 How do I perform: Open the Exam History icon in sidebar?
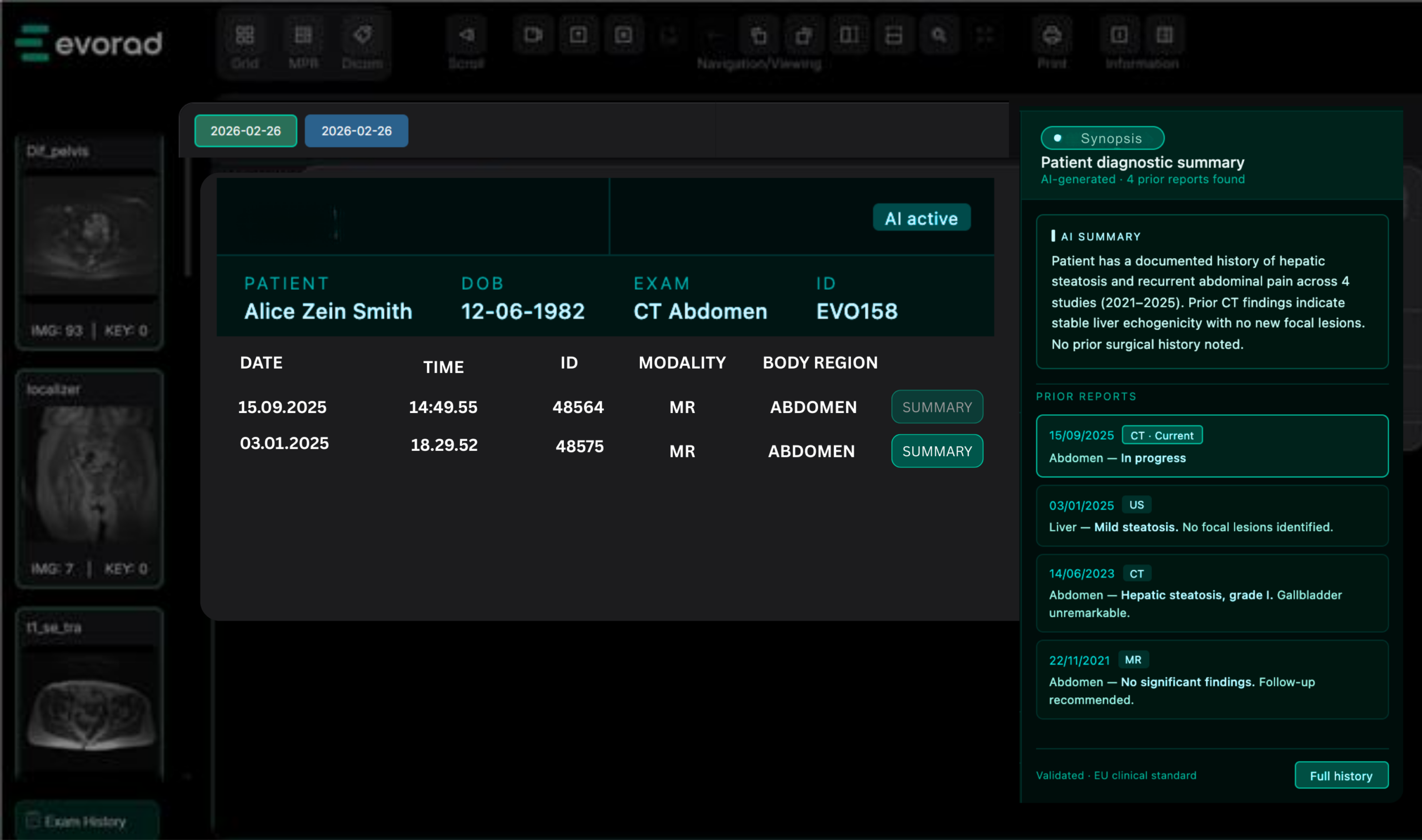tap(34, 820)
